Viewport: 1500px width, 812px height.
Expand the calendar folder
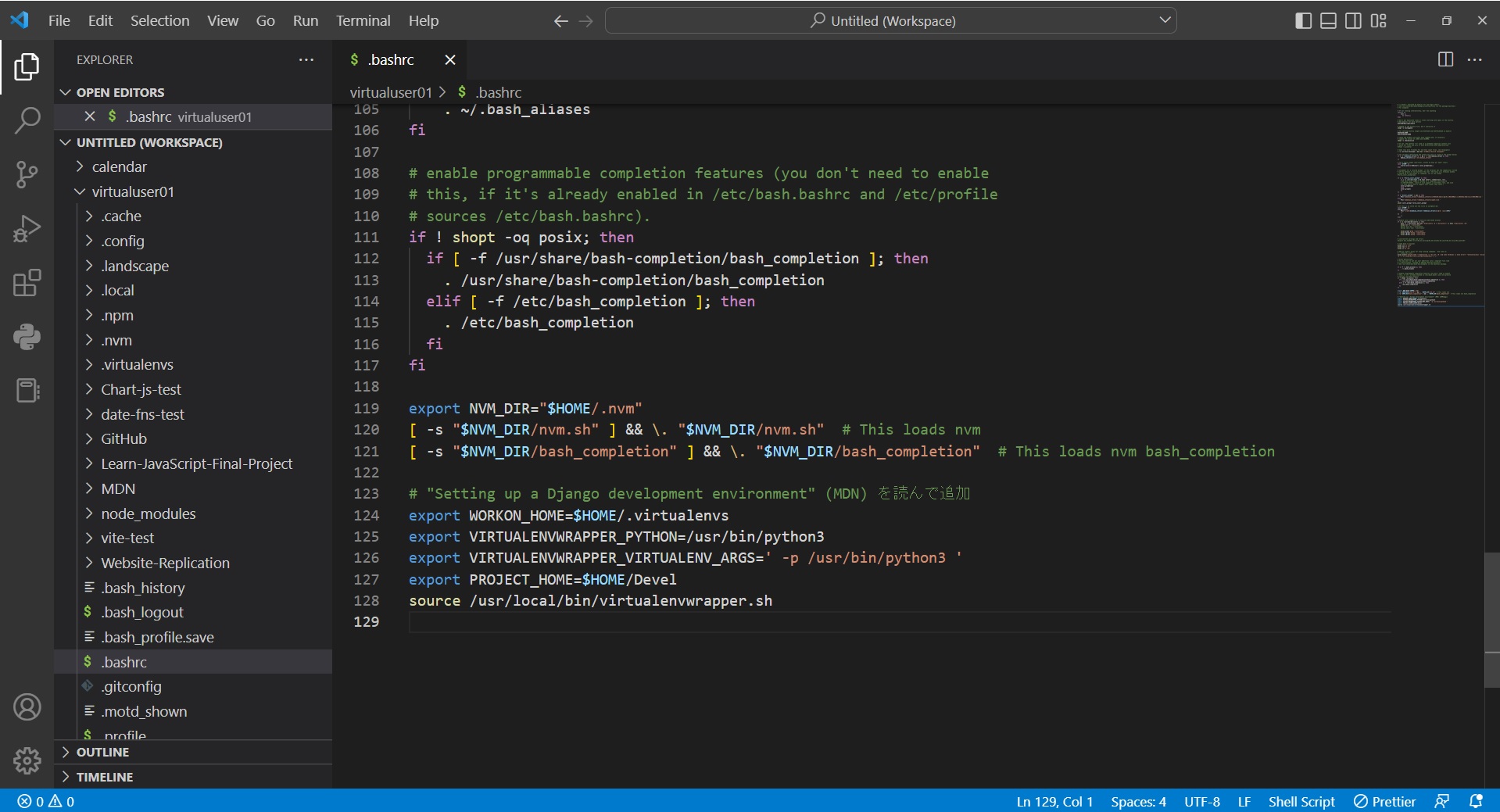(x=119, y=166)
